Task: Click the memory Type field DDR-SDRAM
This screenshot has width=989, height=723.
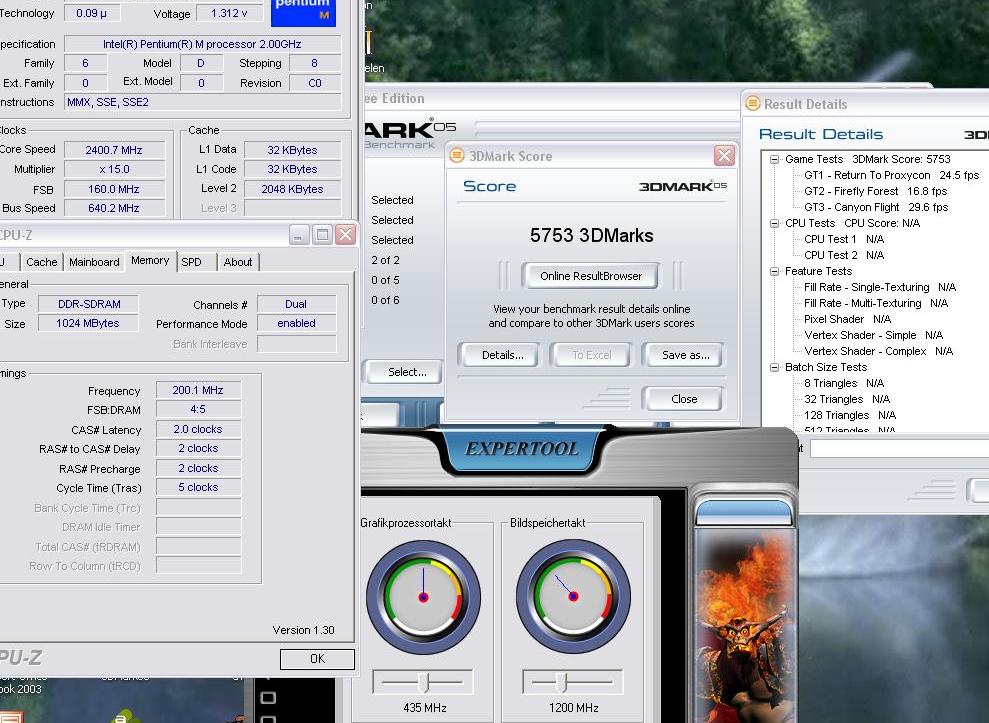Action: click(89, 303)
